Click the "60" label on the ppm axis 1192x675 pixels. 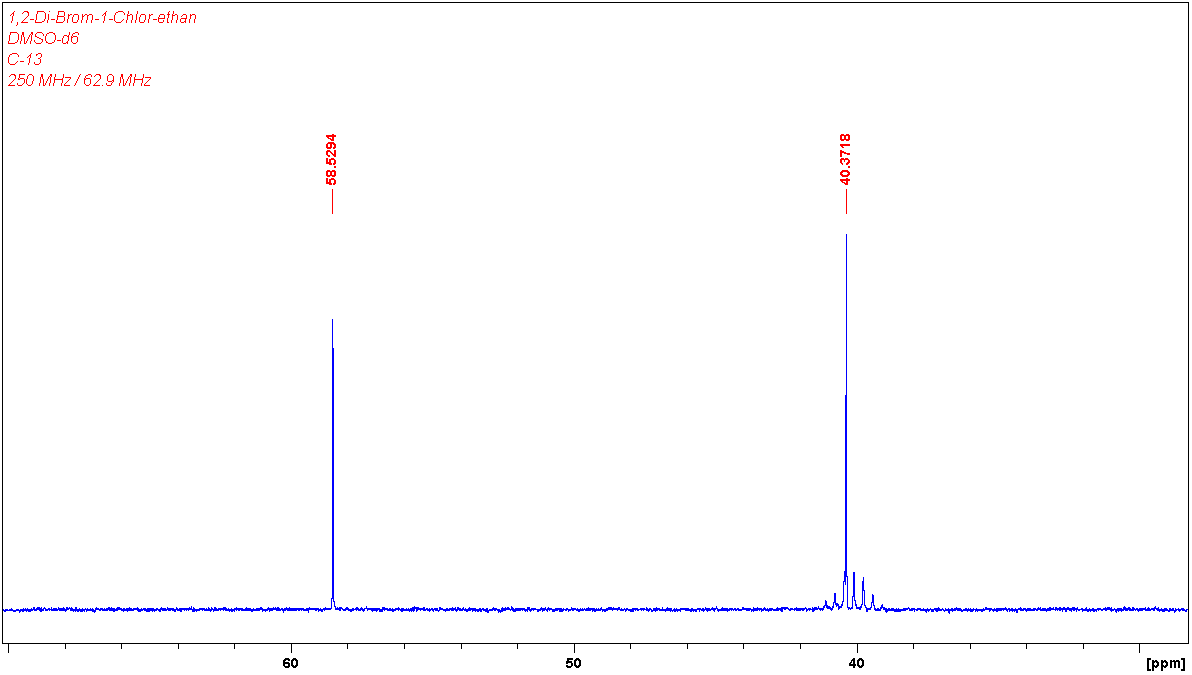291,662
